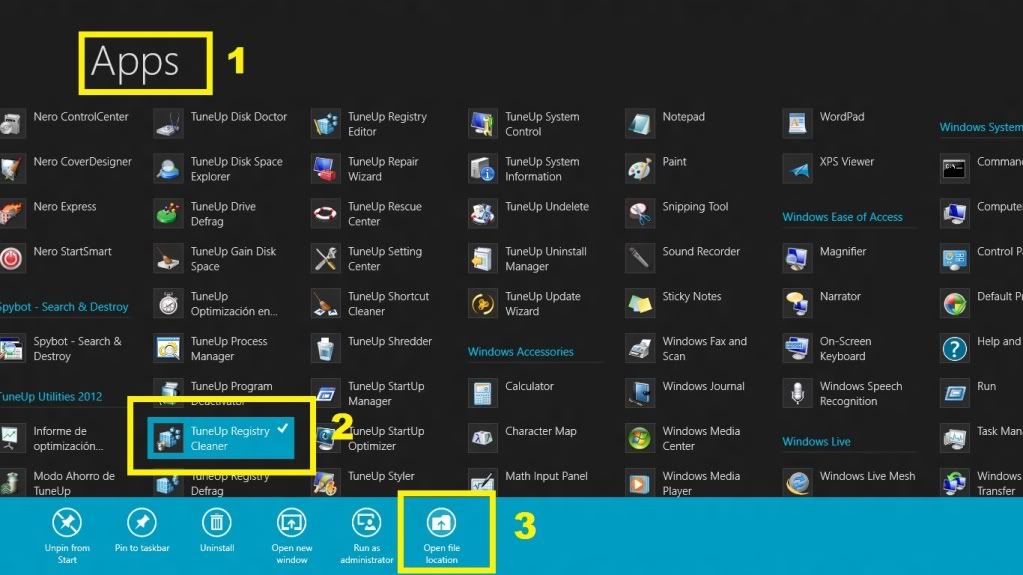Select the Windows Accessories group header
Viewport: 1023px width, 575px height.
click(521, 352)
